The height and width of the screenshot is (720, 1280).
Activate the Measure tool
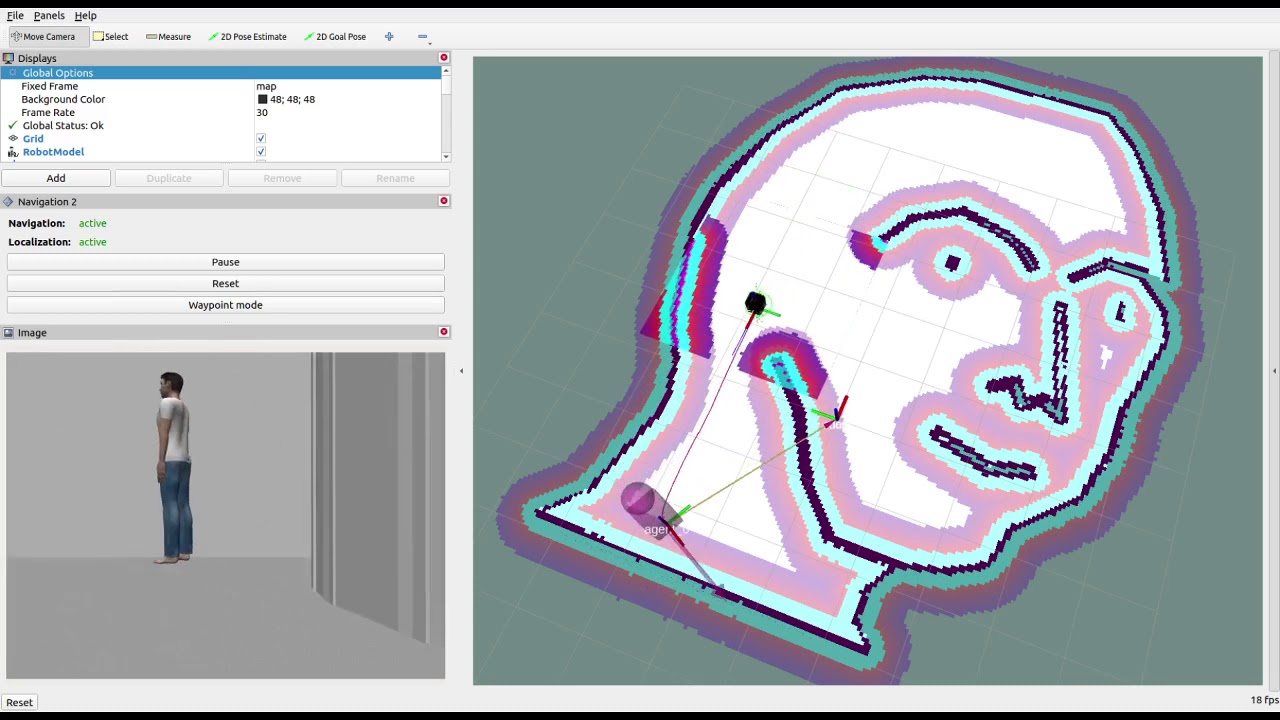pyautogui.click(x=168, y=37)
